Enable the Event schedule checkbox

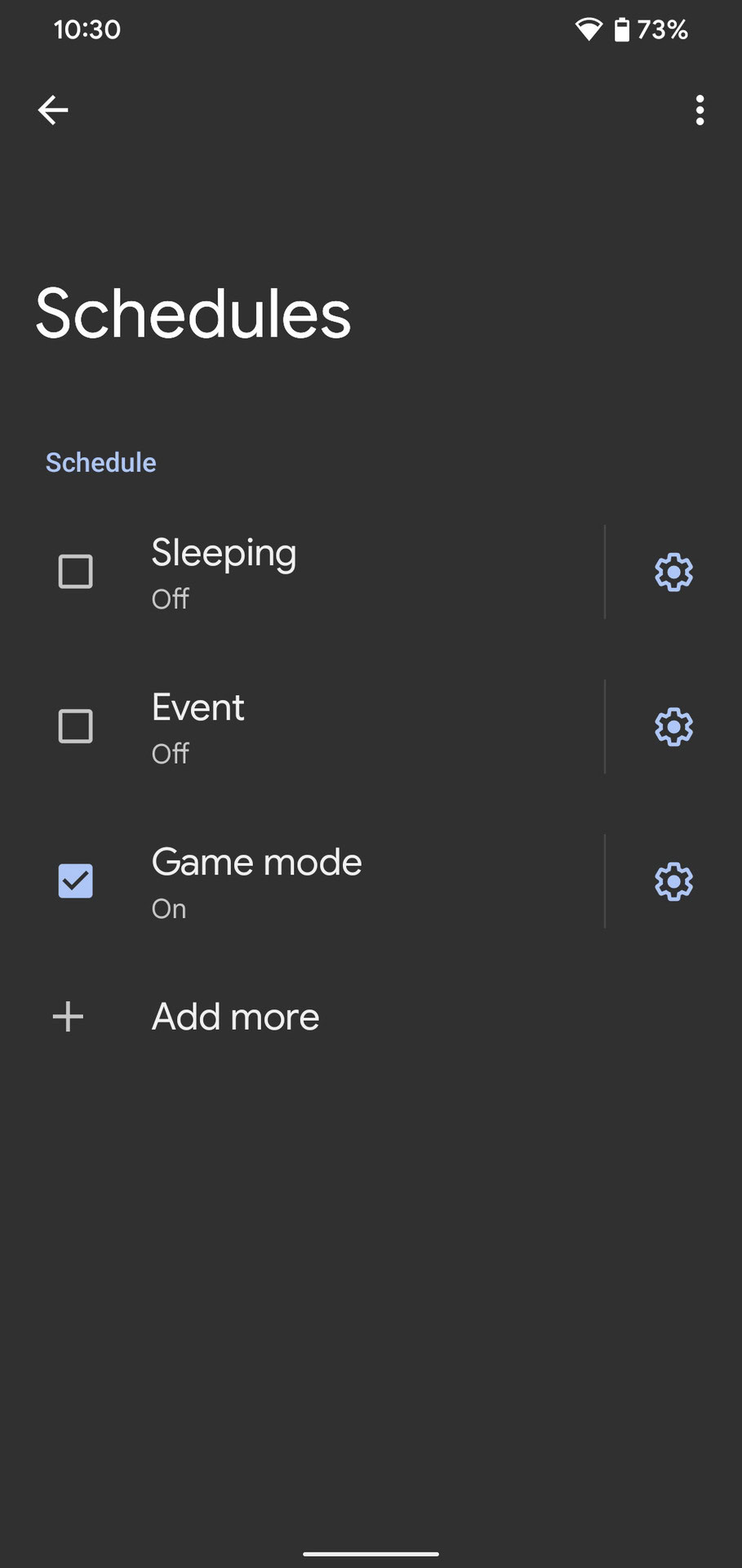(76, 727)
